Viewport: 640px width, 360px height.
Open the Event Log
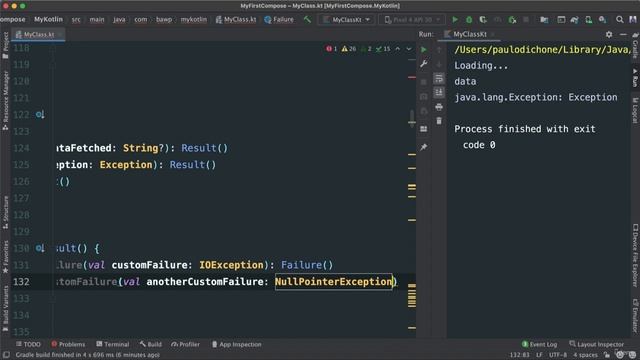tap(539, 344)
